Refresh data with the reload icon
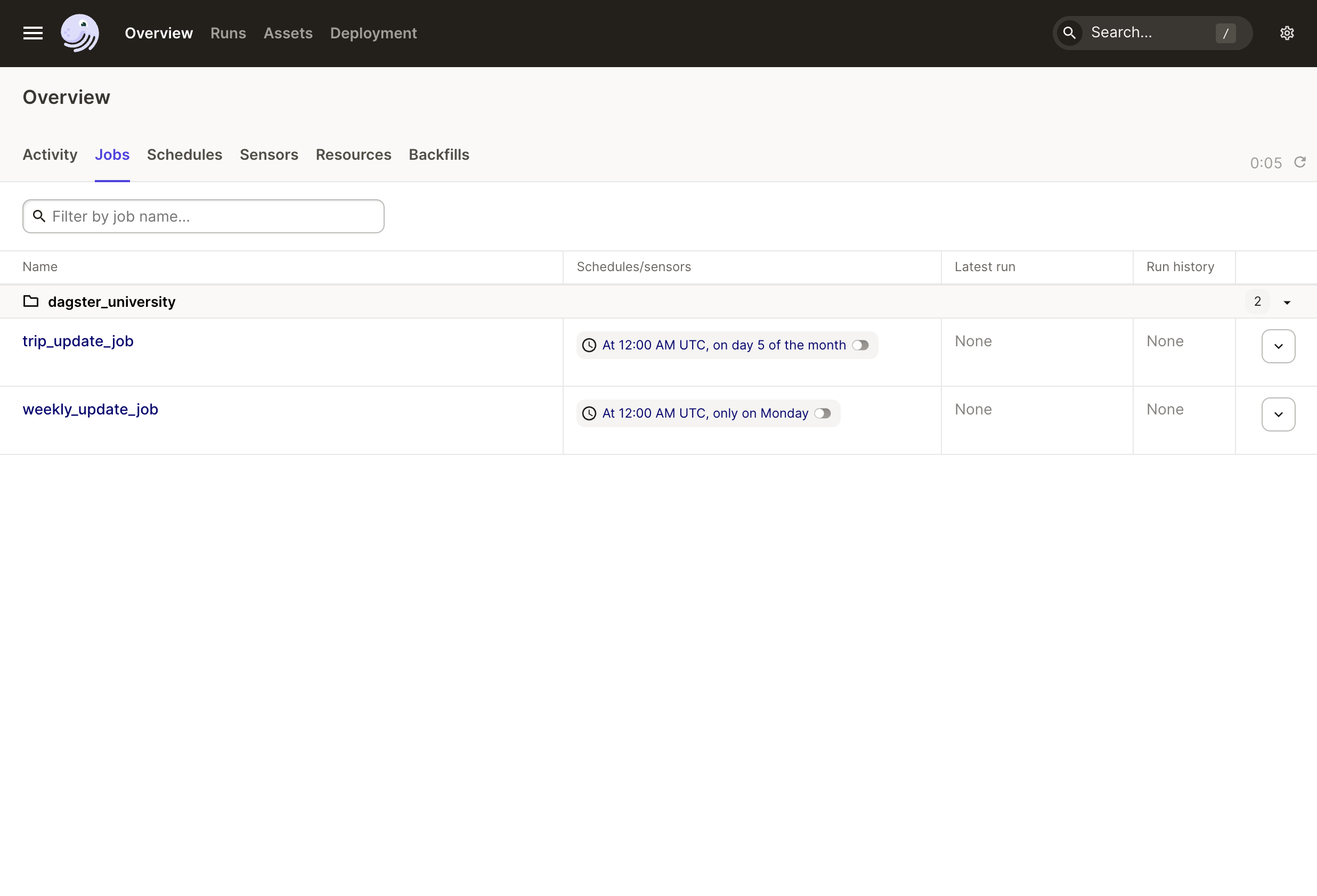The width and height of the screenshot is (1317, 896). 1299,162
